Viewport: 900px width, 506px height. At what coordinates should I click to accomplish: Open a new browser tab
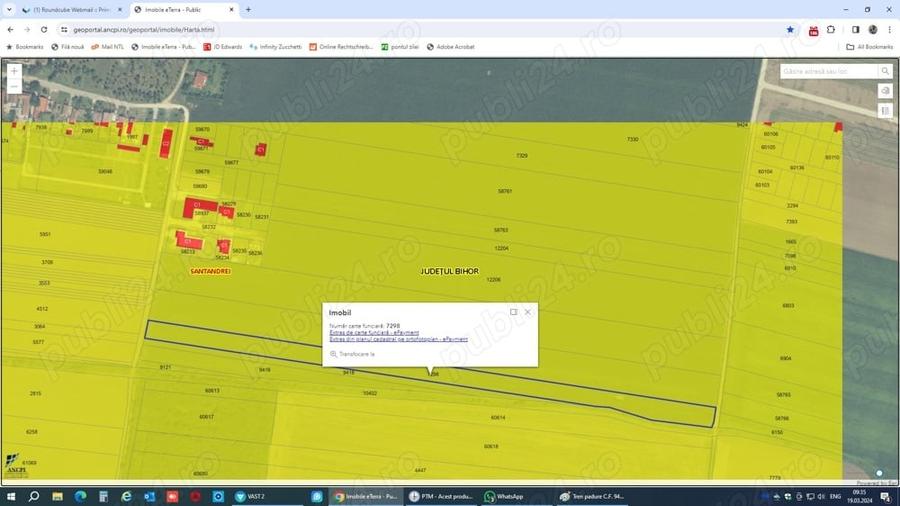[249, 10]
